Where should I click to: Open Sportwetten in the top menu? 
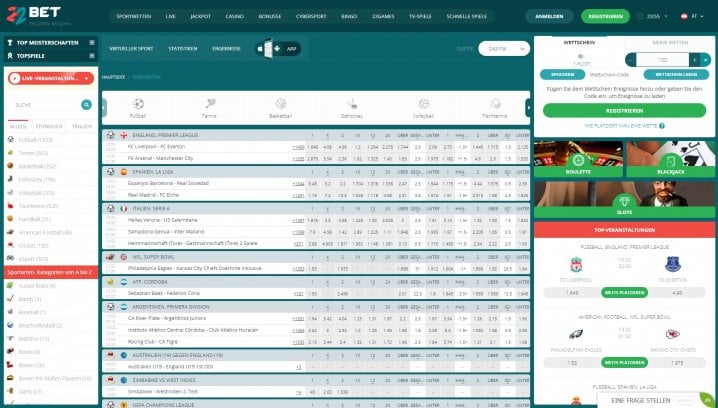[x=133, y=16]
